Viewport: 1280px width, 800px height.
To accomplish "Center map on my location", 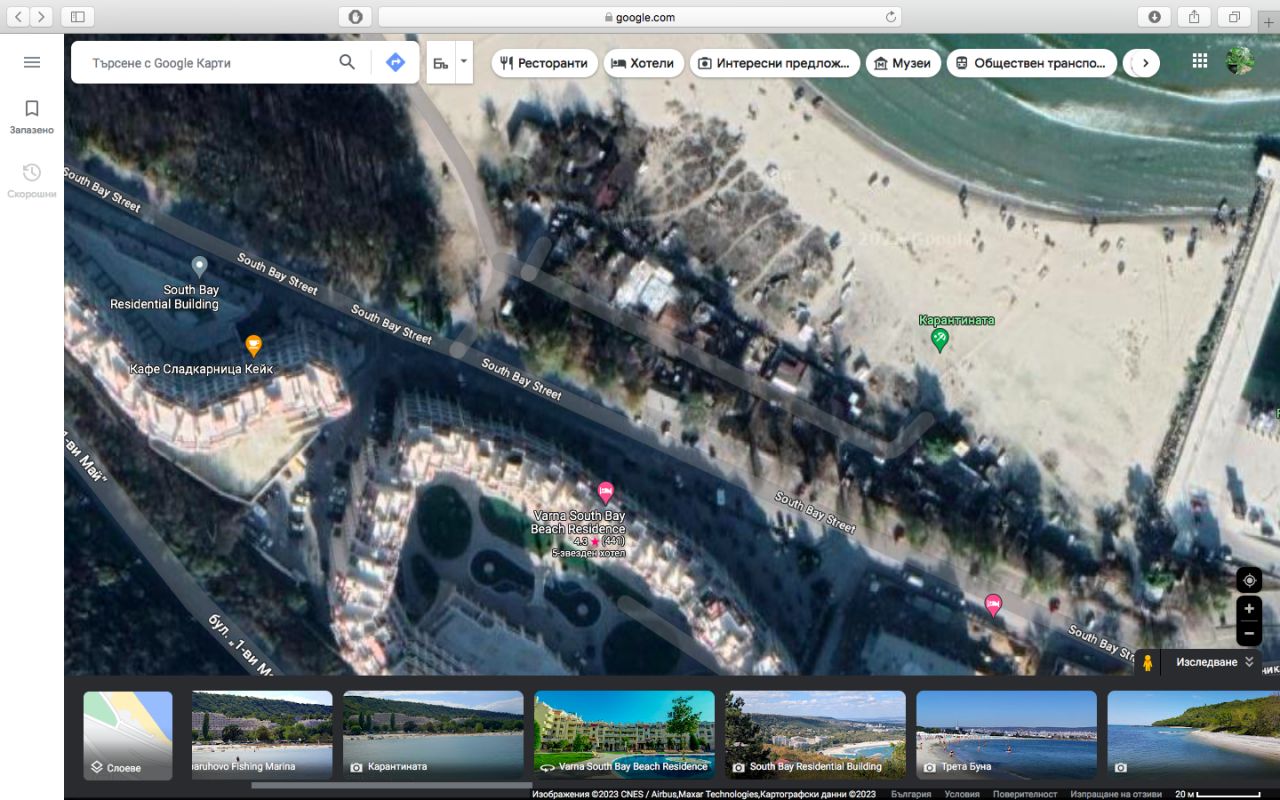I will 1248,581.
